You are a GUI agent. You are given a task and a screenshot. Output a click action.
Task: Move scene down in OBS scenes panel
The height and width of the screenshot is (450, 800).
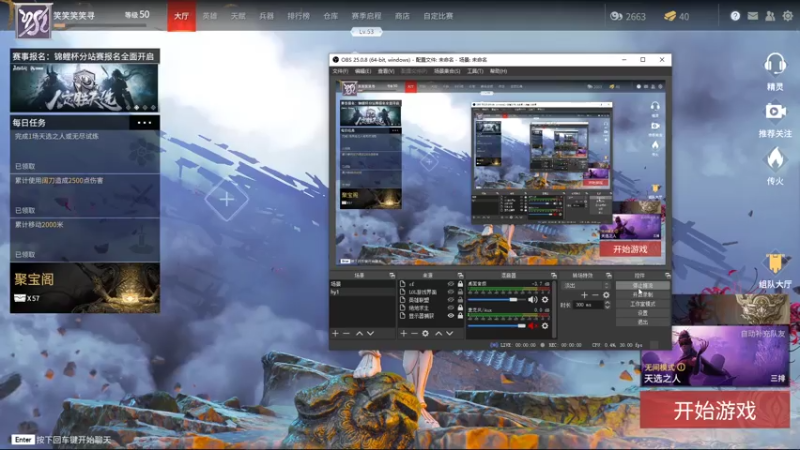click(x=371, y=333)
